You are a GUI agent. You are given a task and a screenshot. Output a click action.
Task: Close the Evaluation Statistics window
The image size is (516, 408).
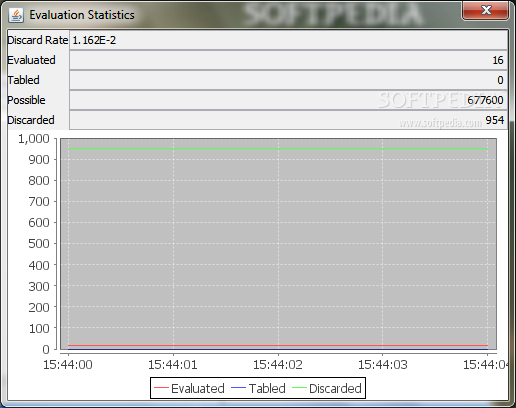click(485, 11)
